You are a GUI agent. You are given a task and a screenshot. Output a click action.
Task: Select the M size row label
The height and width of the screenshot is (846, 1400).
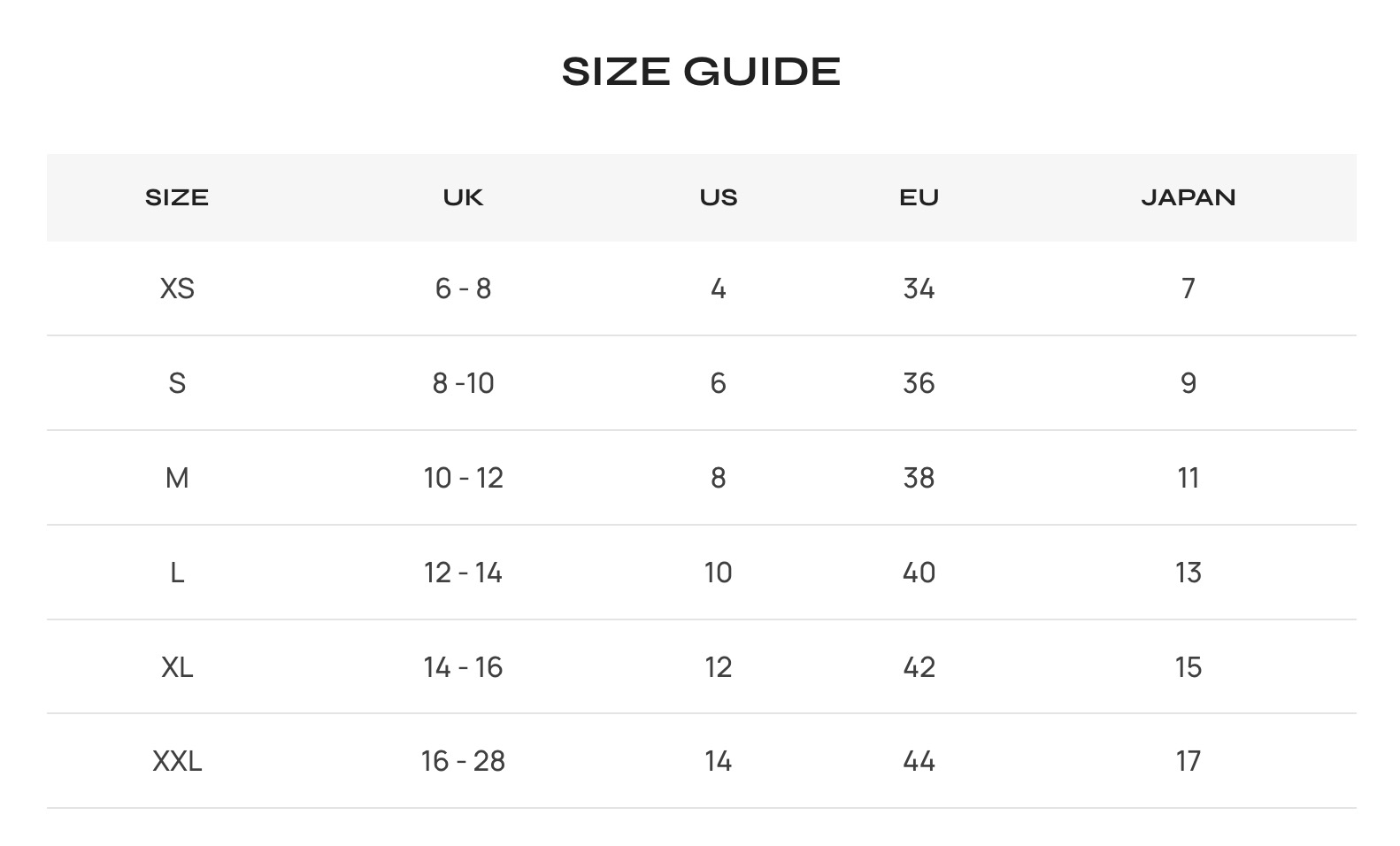(177, 478)
